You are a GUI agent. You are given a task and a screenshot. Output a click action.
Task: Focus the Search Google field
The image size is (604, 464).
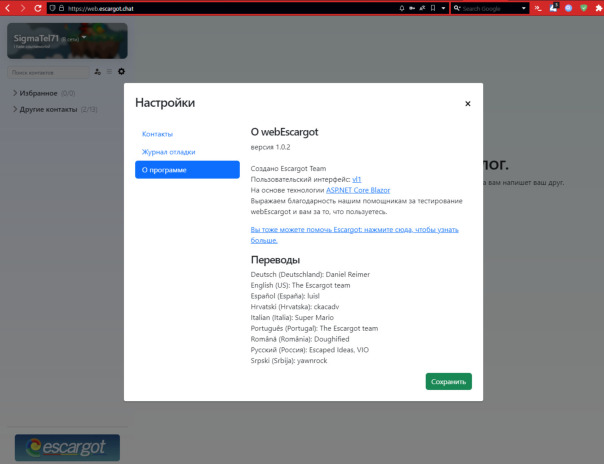[491, 8]
